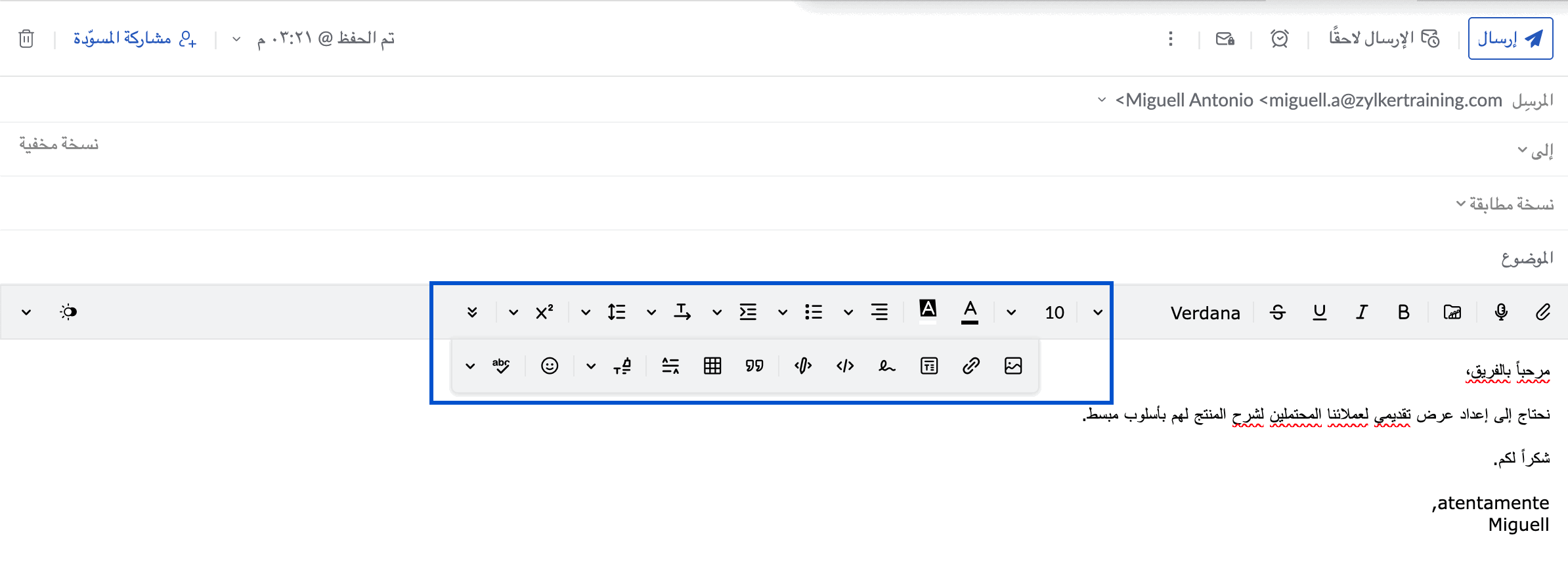This screenshot has height=565, width=1568.
Task: Toggle the day/night mode sun icon
Action: click(x=69, y=312)
